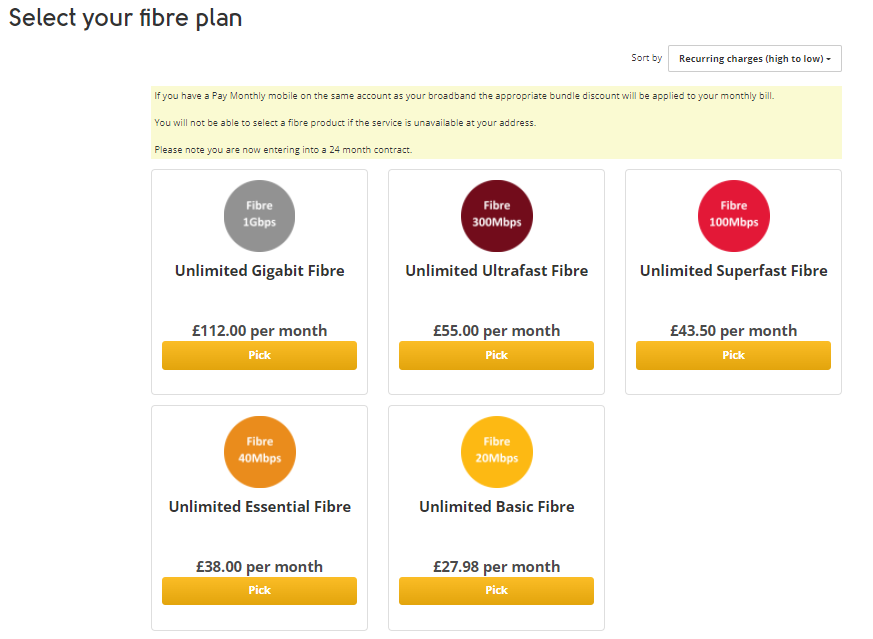Pick the Unlimited Basic Fibre plan
Image resolution: width=873 pixels, height=639 pixels.
click(x=496, y=590)
